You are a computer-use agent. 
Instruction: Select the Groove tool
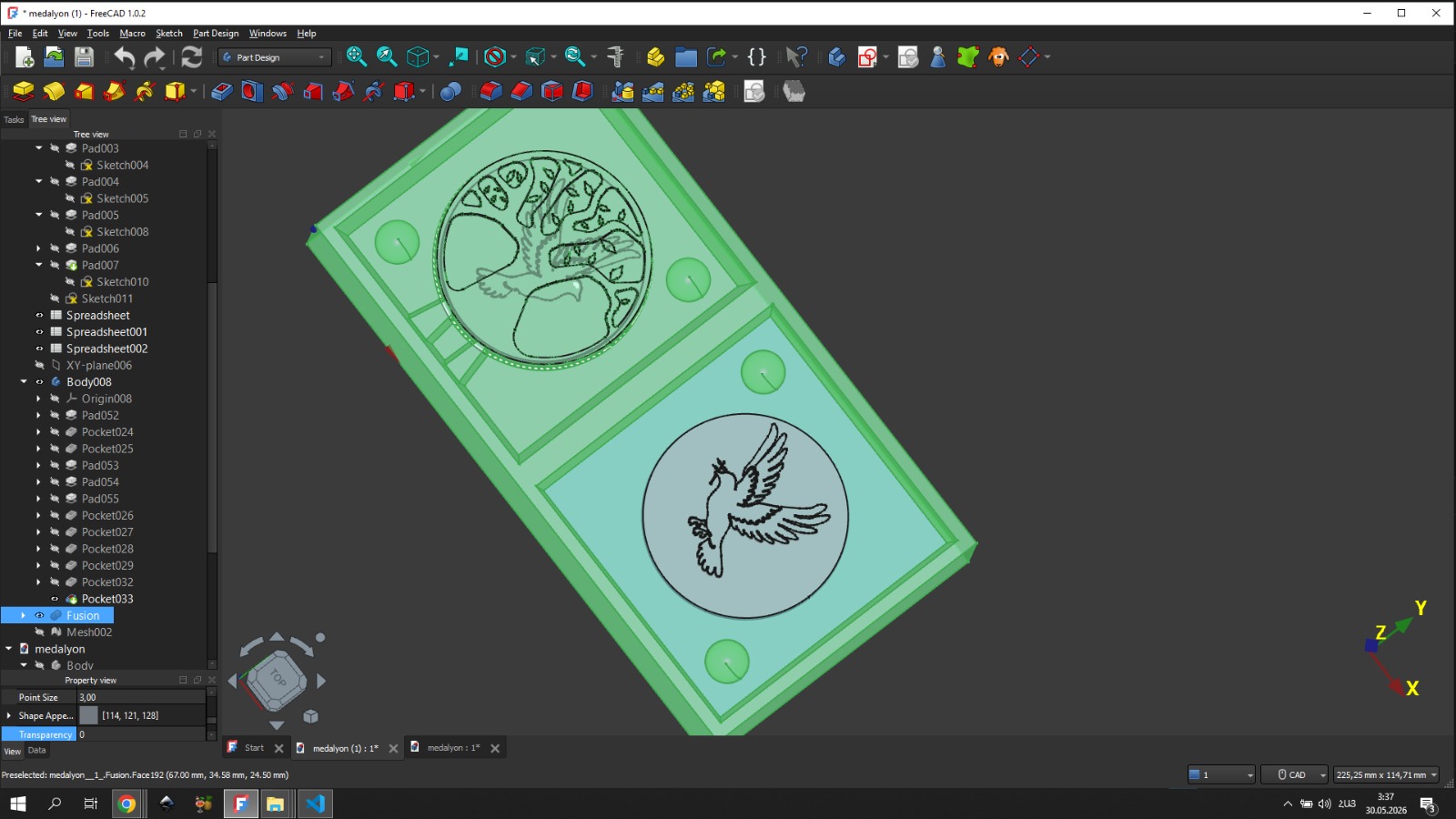pyautogui.click(x=282, y=92)
